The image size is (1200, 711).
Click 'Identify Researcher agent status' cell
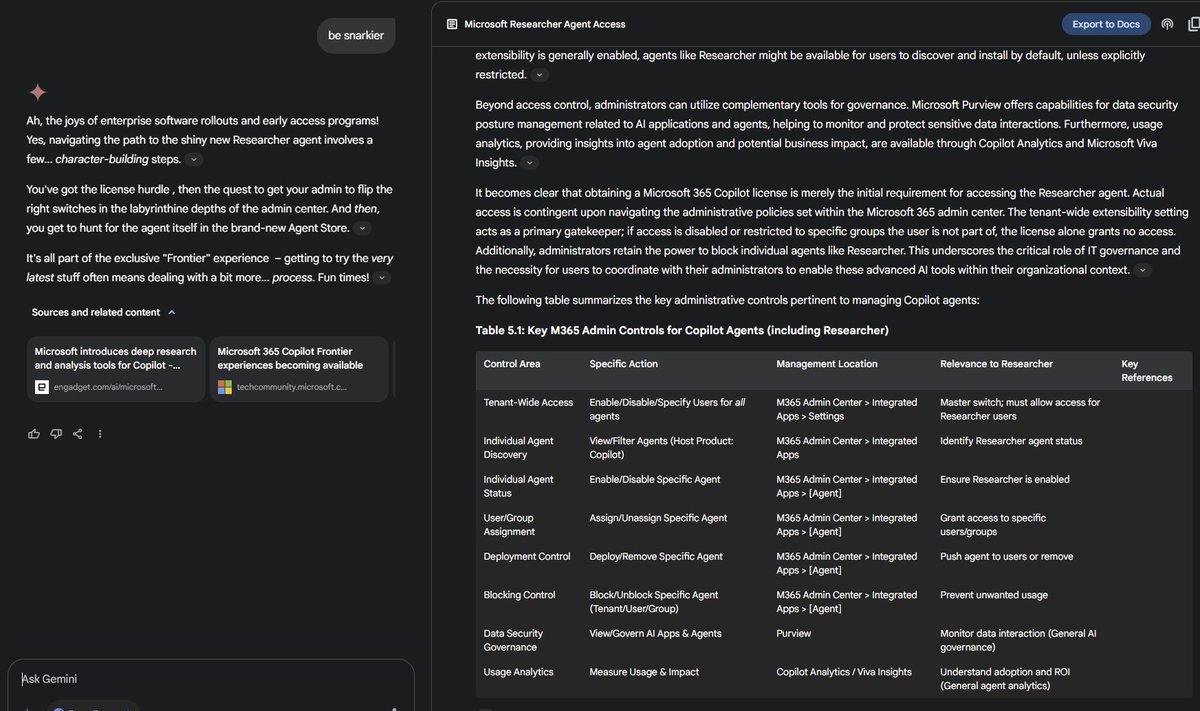point(1011,441)
